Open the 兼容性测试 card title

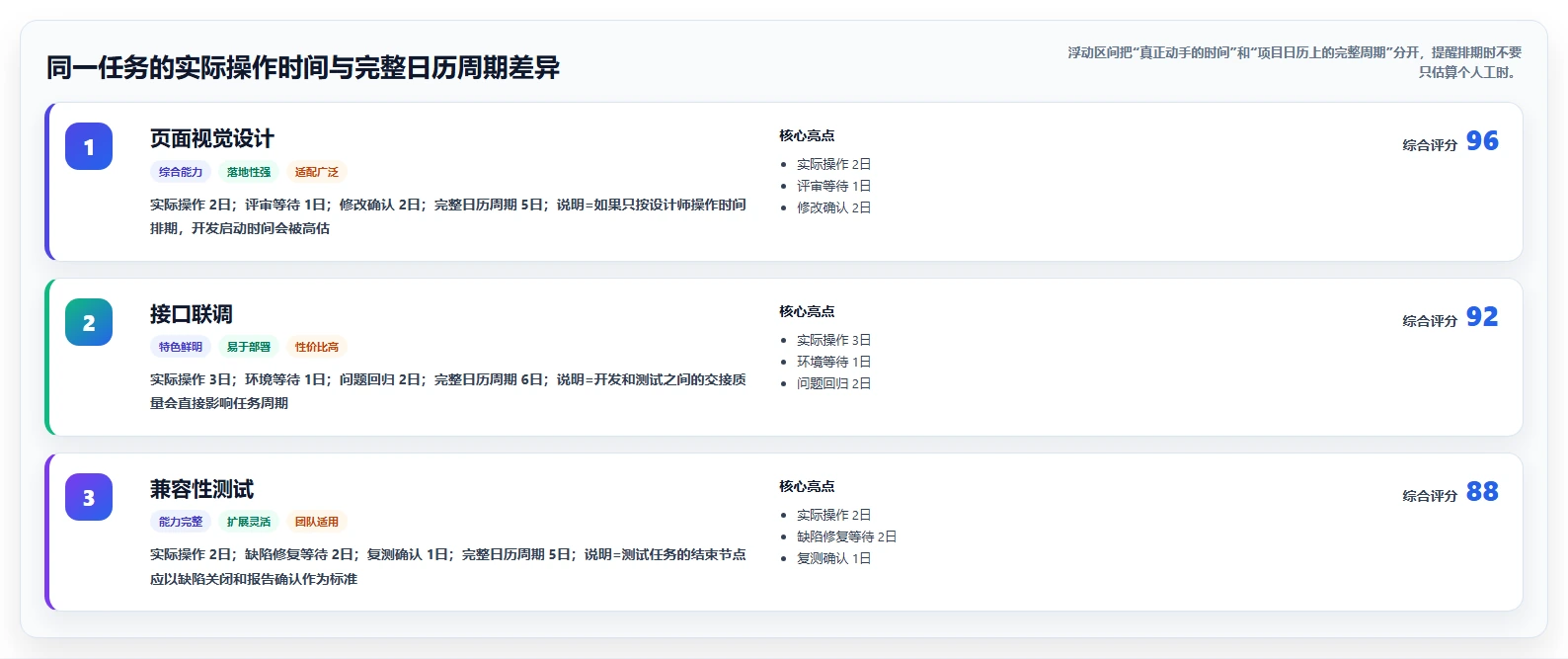coord(201,489)
